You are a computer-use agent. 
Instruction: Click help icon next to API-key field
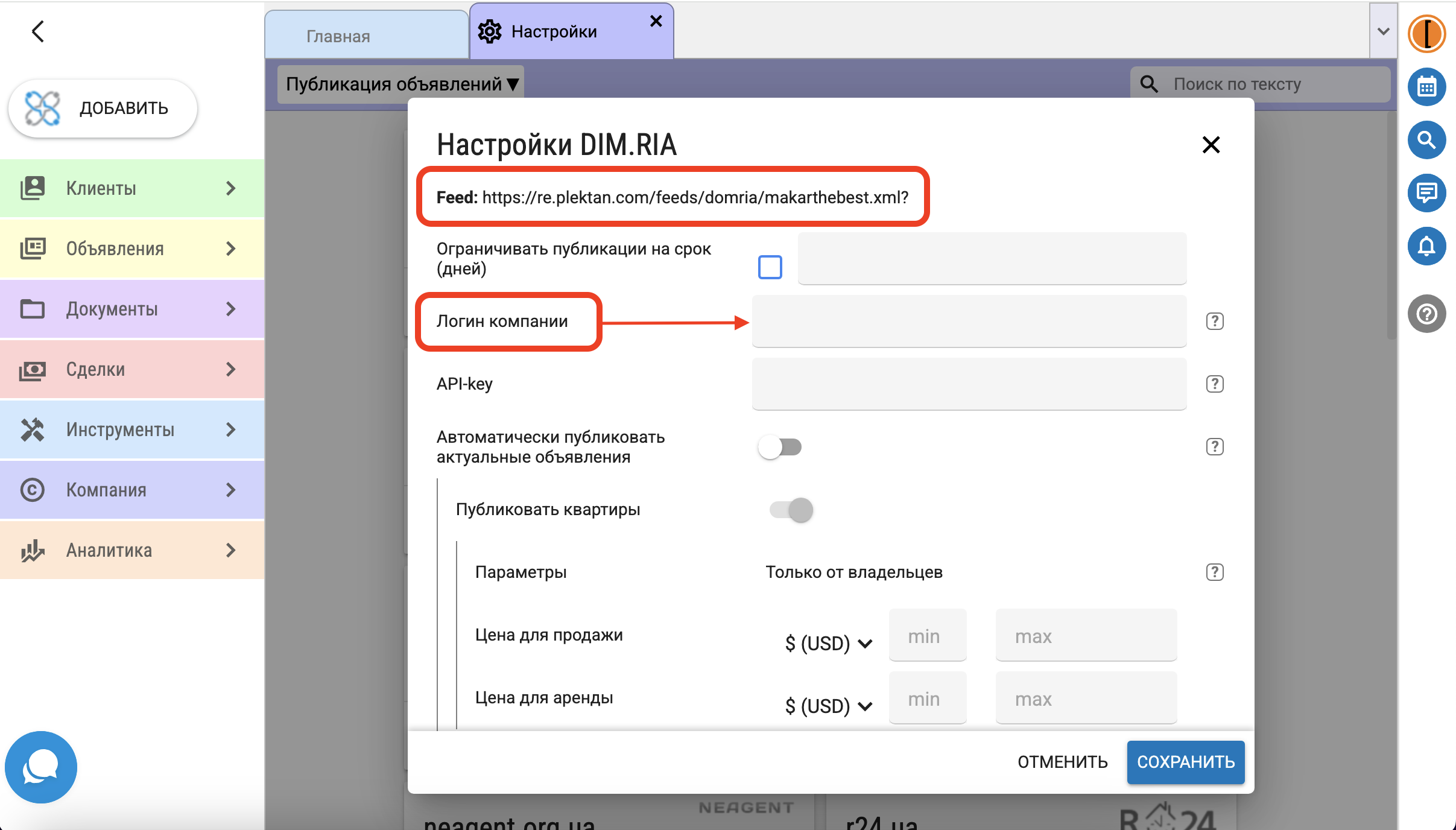(1214, 384)
